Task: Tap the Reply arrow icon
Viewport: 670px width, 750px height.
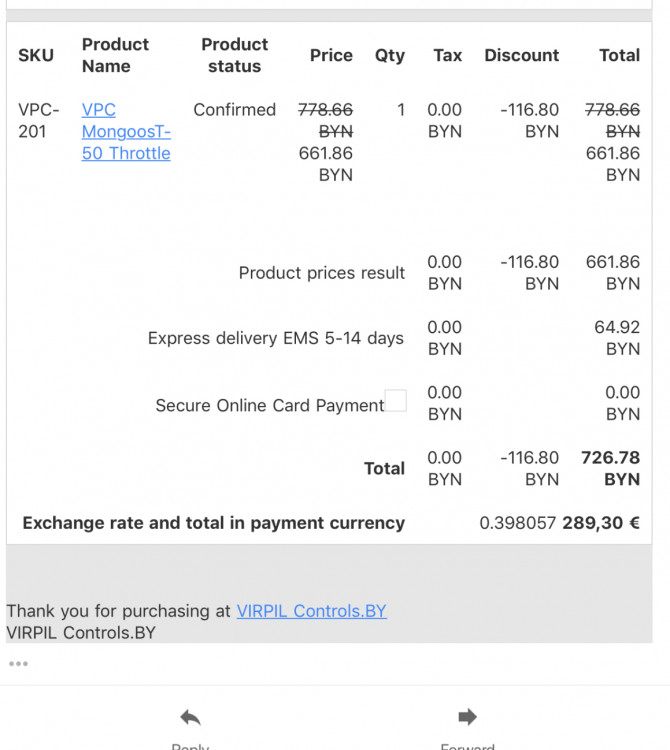Action: pos(190,717)
